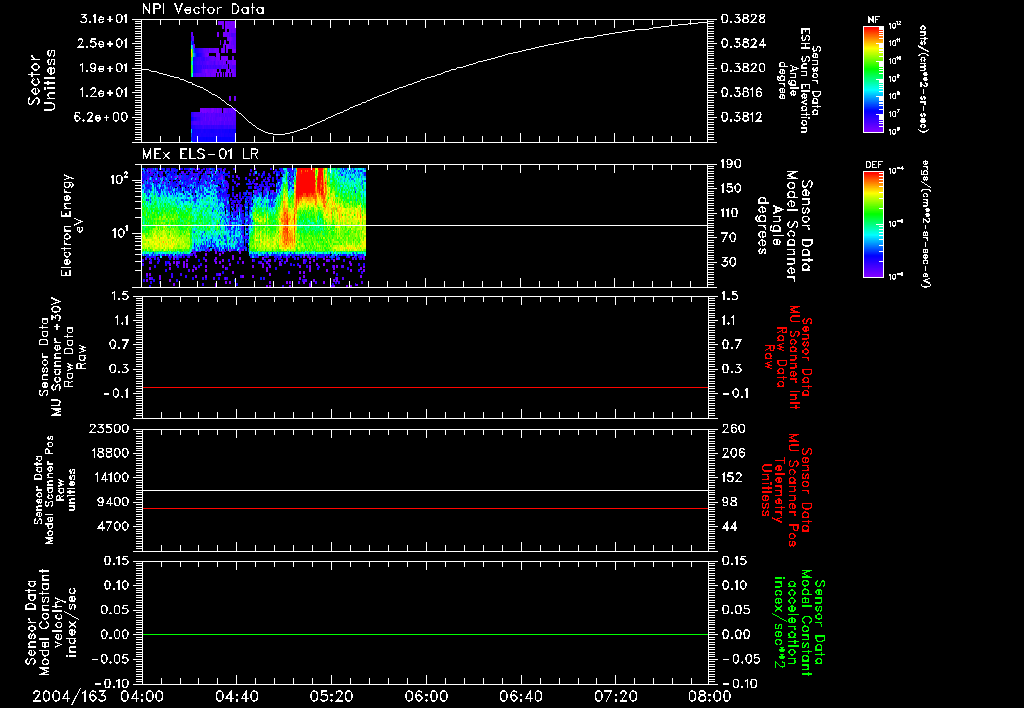The width and height of the screenshot is (1024, 708).
Task: Click the 'ESH Sun Elevation Angle' axis title
Action: click(x=797, y=80)
